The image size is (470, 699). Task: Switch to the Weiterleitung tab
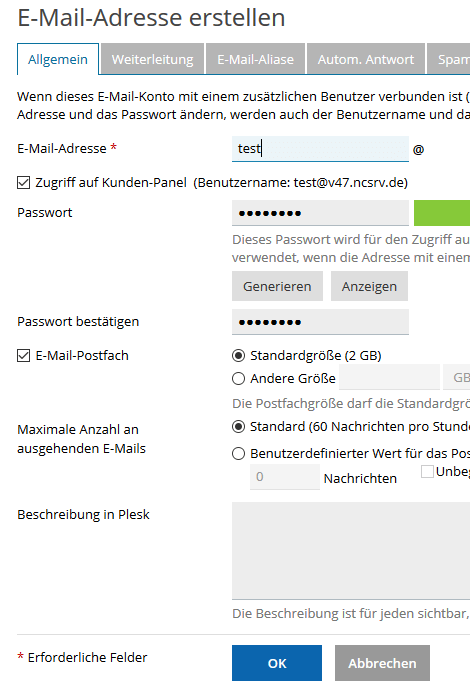[x=153, y=59]
